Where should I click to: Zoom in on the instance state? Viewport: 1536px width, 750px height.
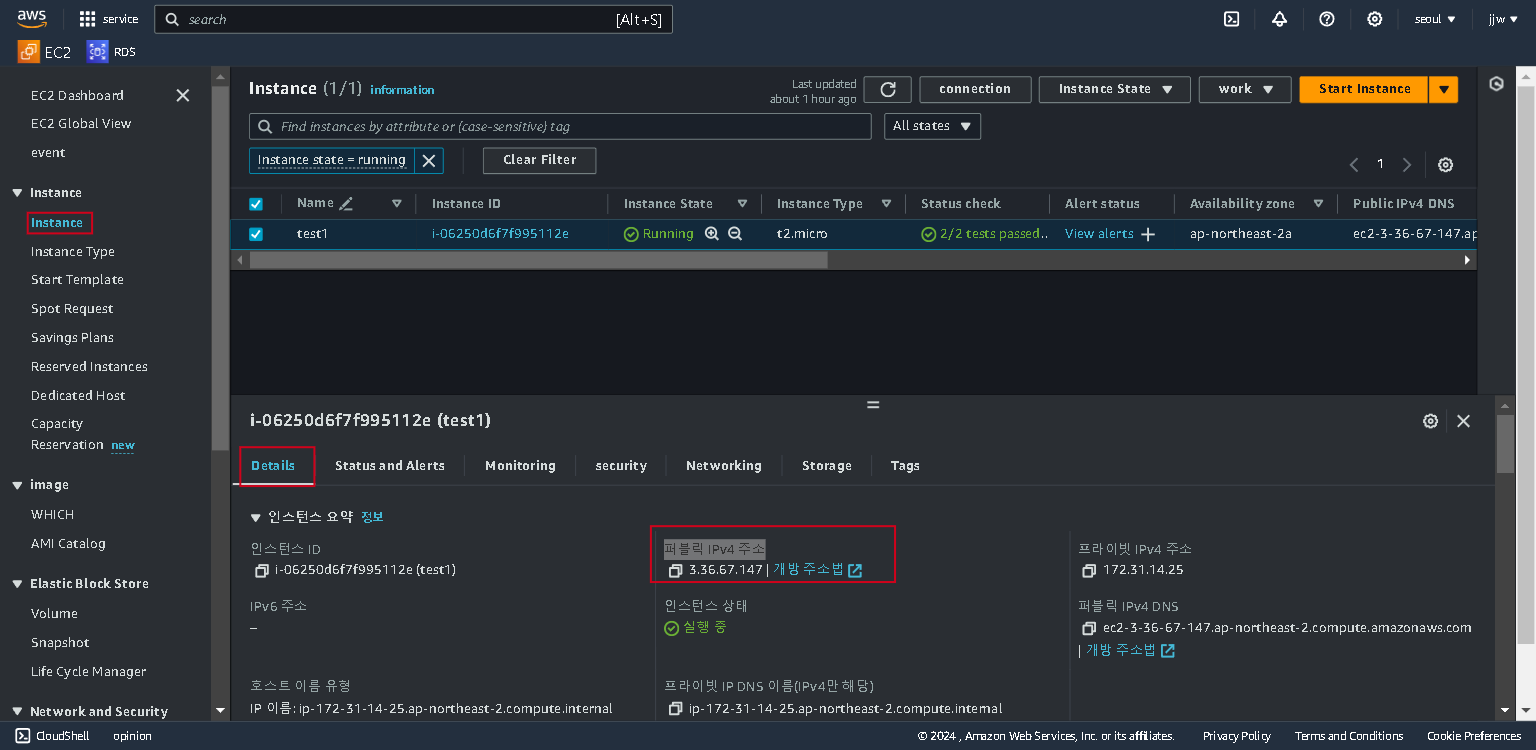(712, 233)
